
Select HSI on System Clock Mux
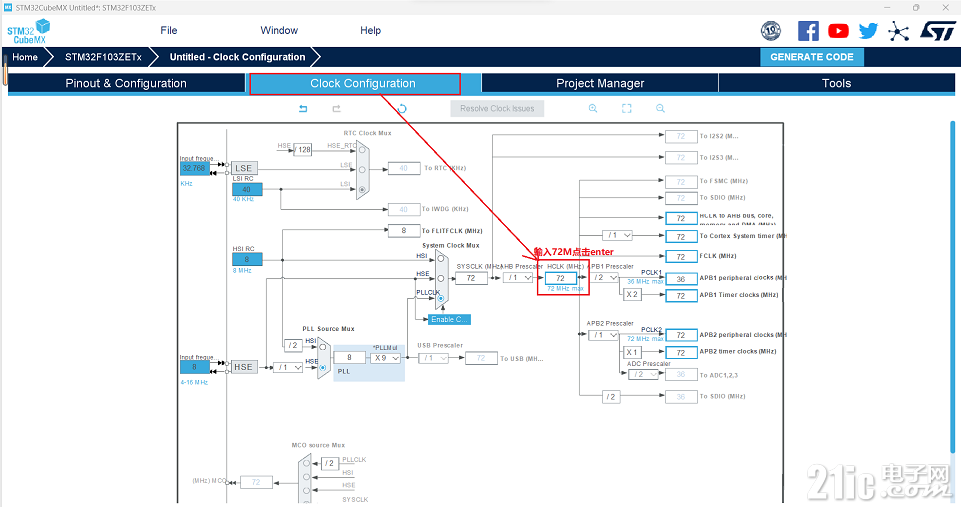coord(441,259)
